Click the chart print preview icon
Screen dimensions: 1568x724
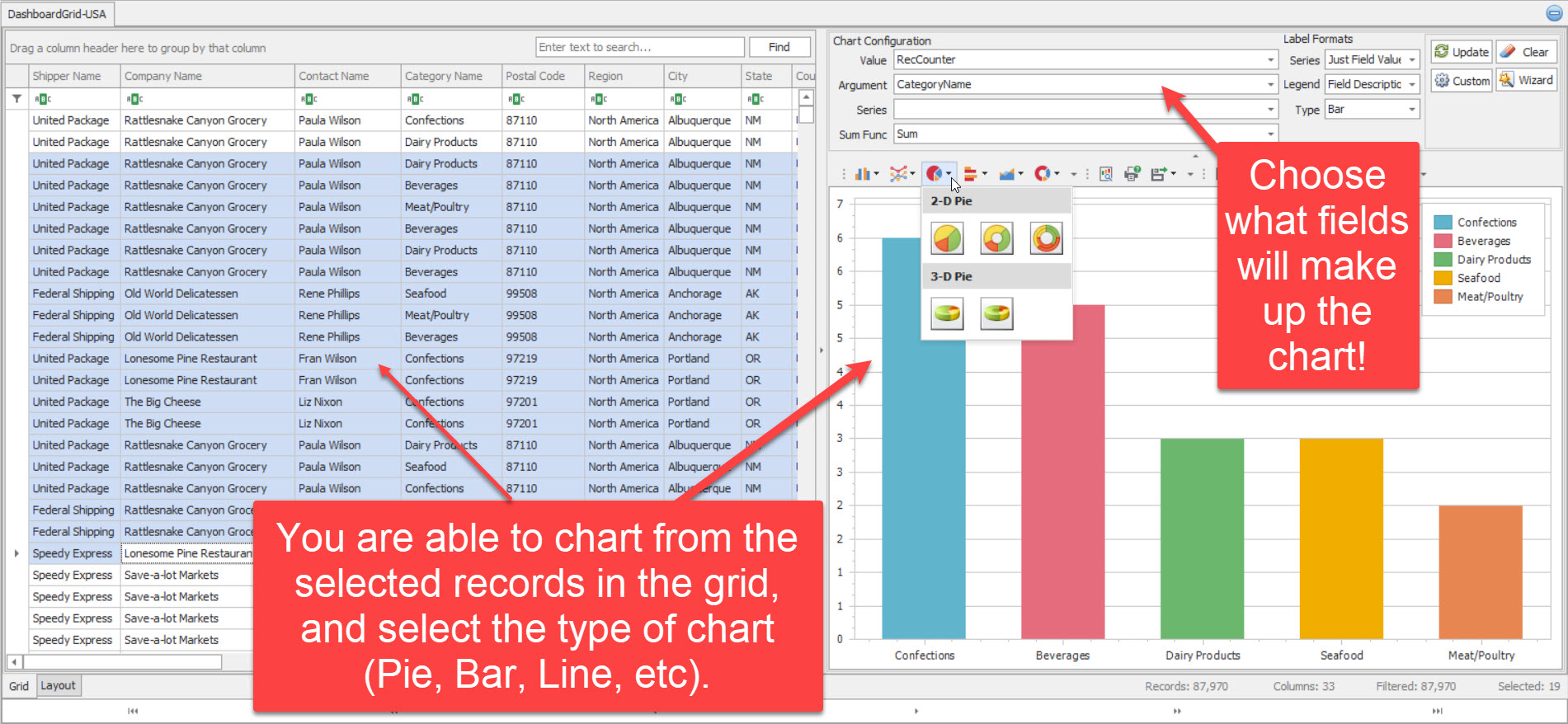(x=1106, y=174)
